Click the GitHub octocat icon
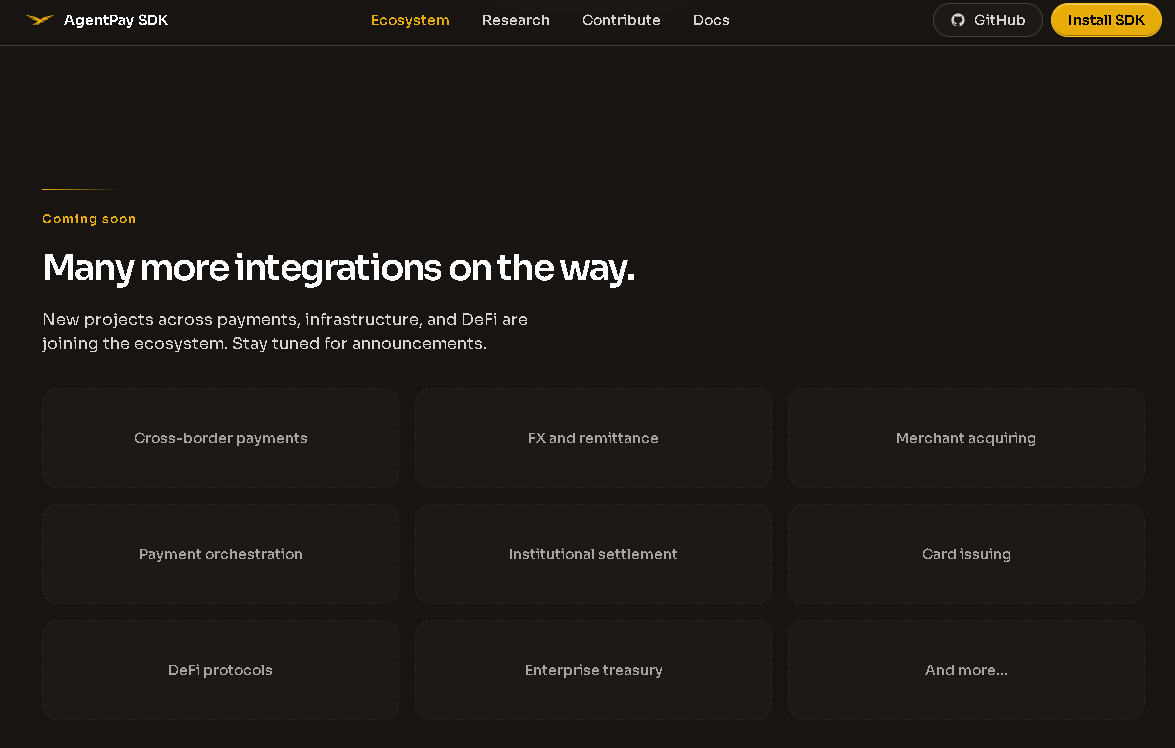 [x=958, y=20]
